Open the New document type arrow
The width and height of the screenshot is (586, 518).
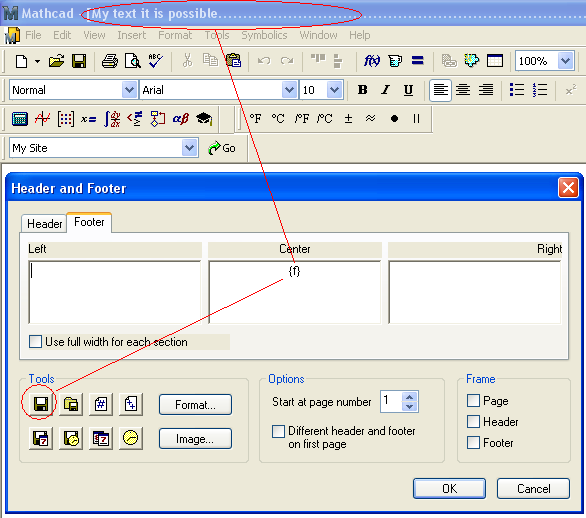[37, 61]
